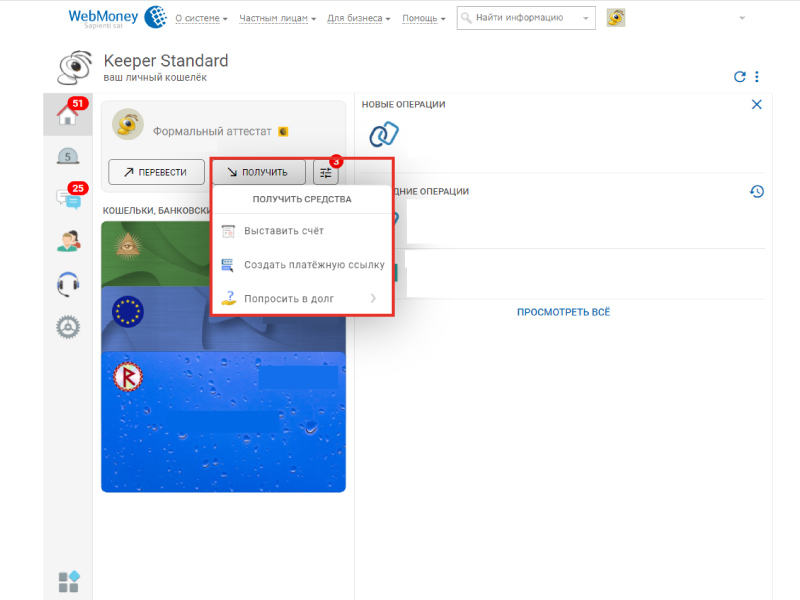Expand the 'О системе' dropdown menu

click(201, 18)
